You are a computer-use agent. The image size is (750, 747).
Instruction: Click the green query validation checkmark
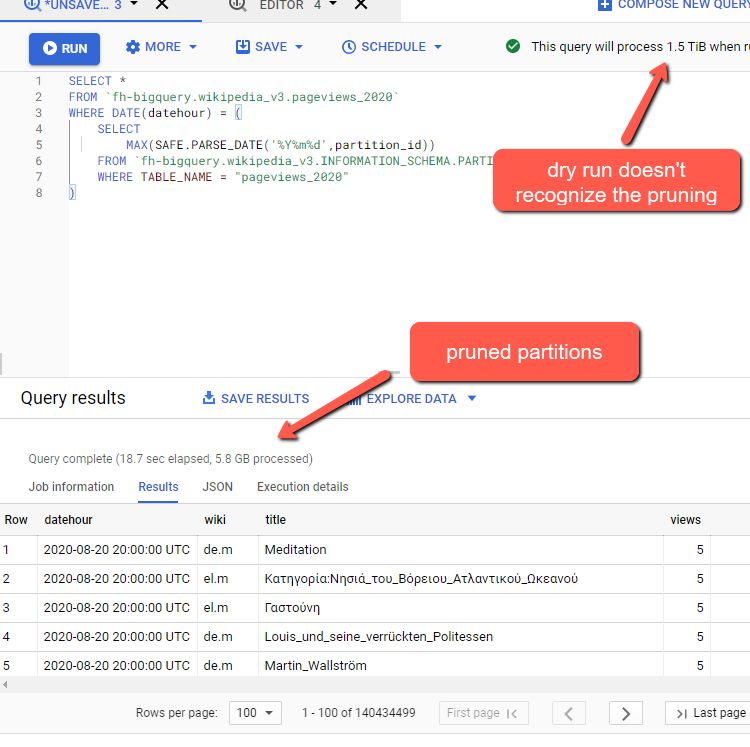pyautogui.click(x=513, y=46)
